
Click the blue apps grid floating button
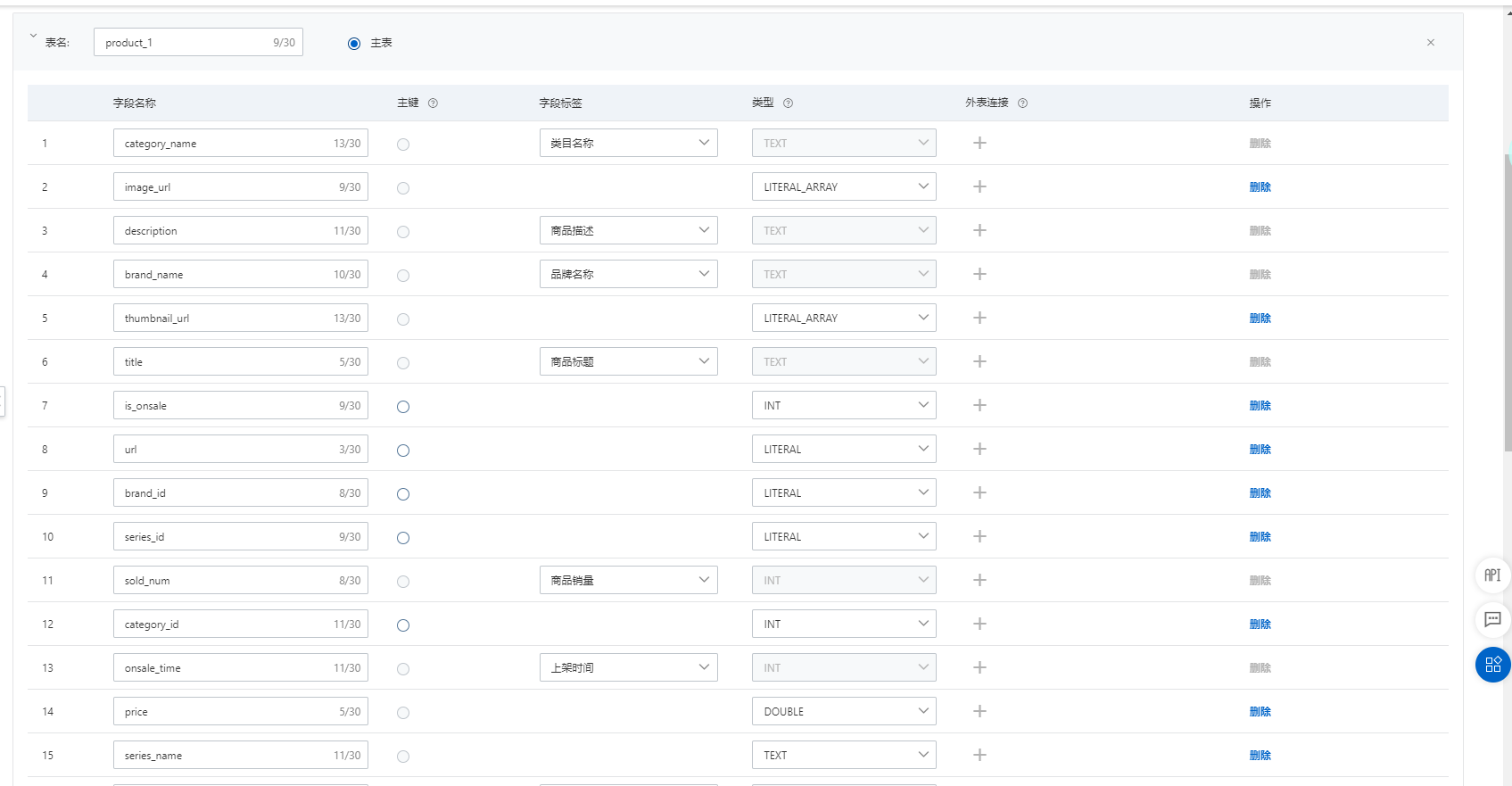(x=1492, y=665)
